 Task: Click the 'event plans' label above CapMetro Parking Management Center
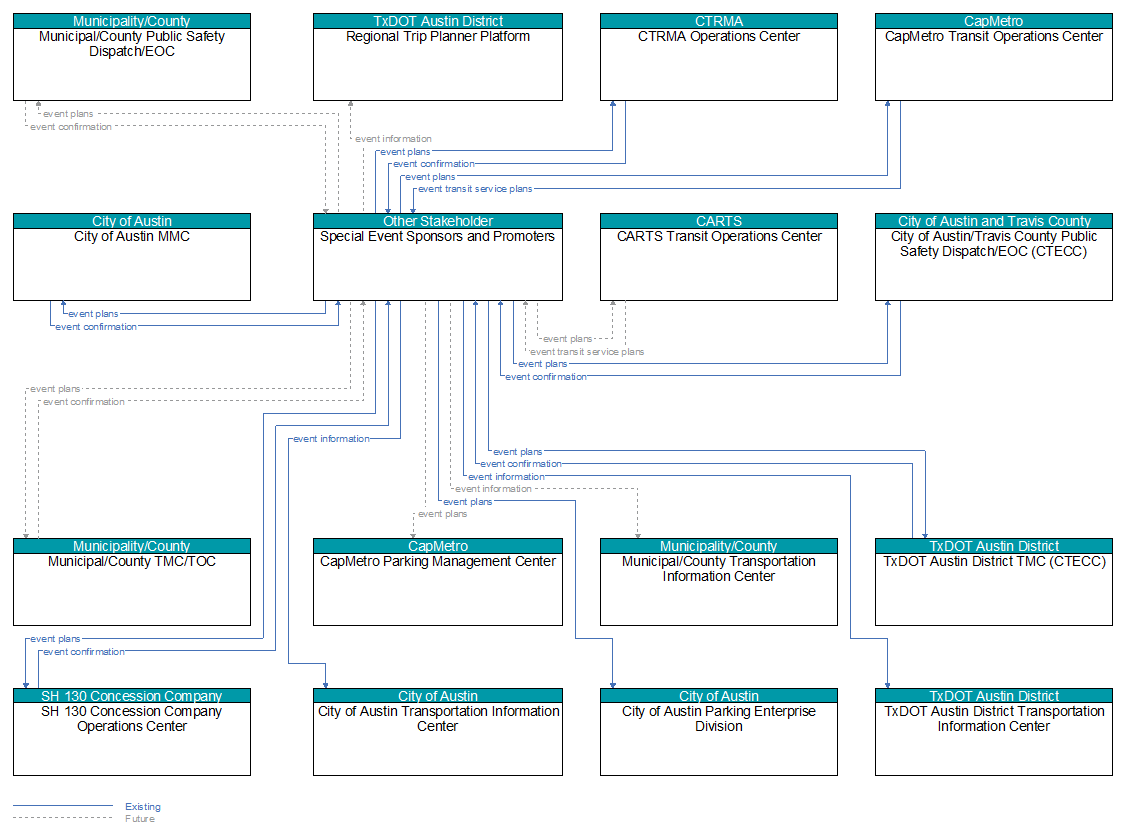click(443, 514)
